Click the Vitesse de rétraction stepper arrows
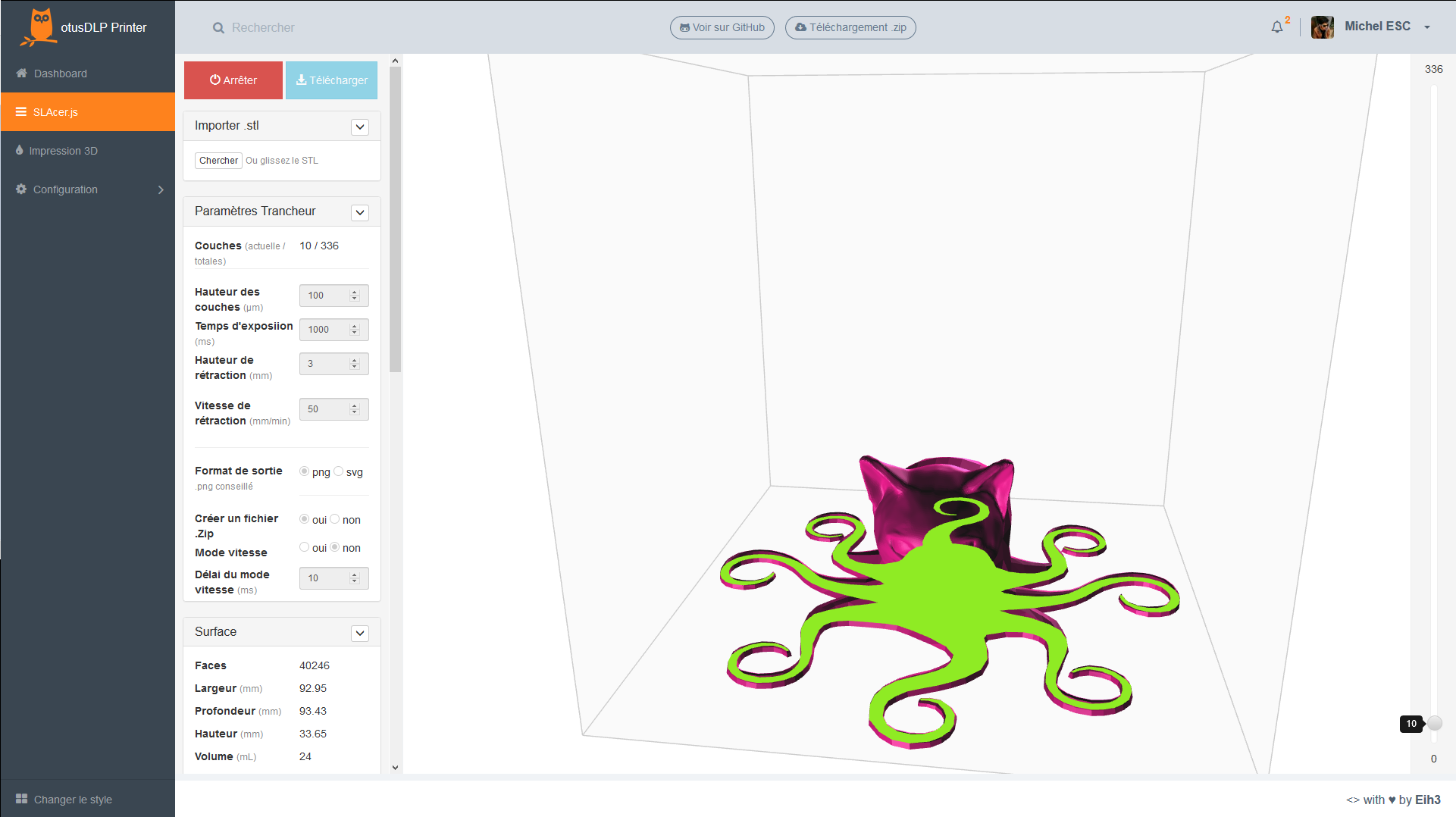 (354, 409)
